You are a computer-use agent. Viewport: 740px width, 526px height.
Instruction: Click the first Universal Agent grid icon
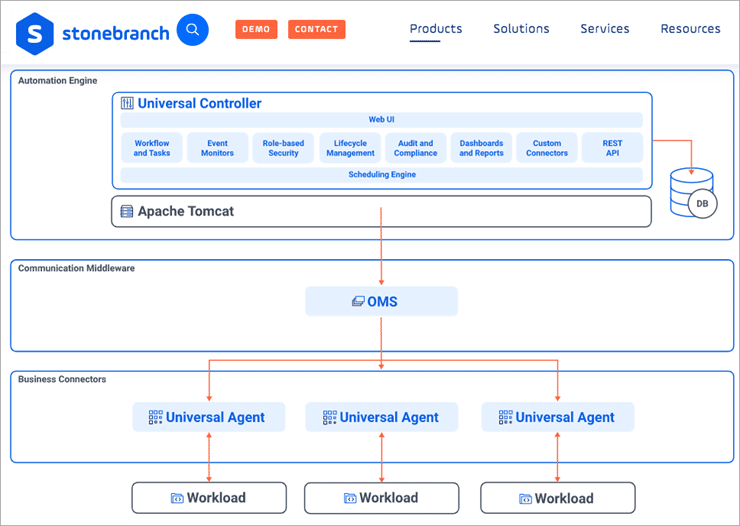pyautogui.click(x=156, y=417)
